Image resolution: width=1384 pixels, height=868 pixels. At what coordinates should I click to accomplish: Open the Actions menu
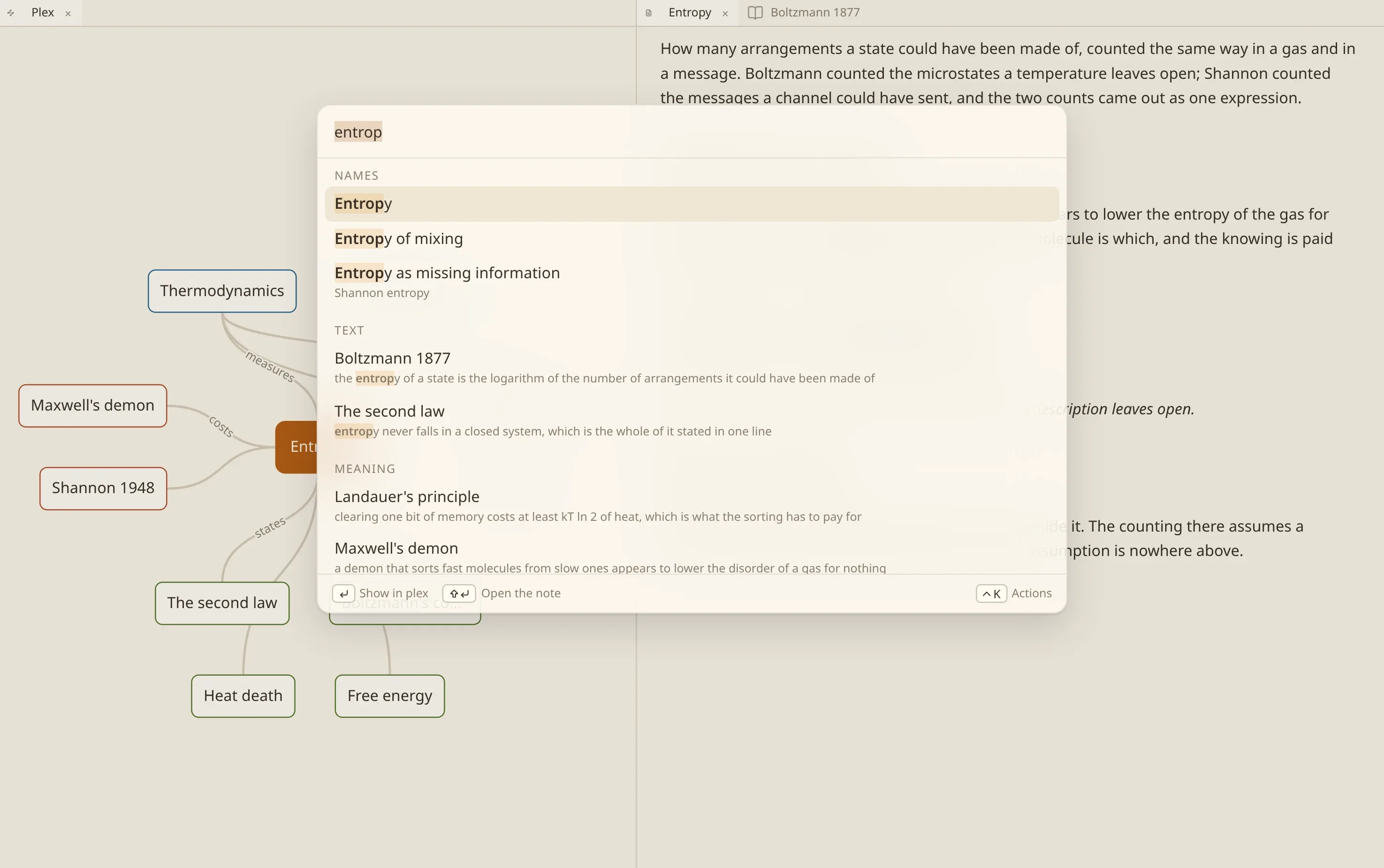(1032, 593)
